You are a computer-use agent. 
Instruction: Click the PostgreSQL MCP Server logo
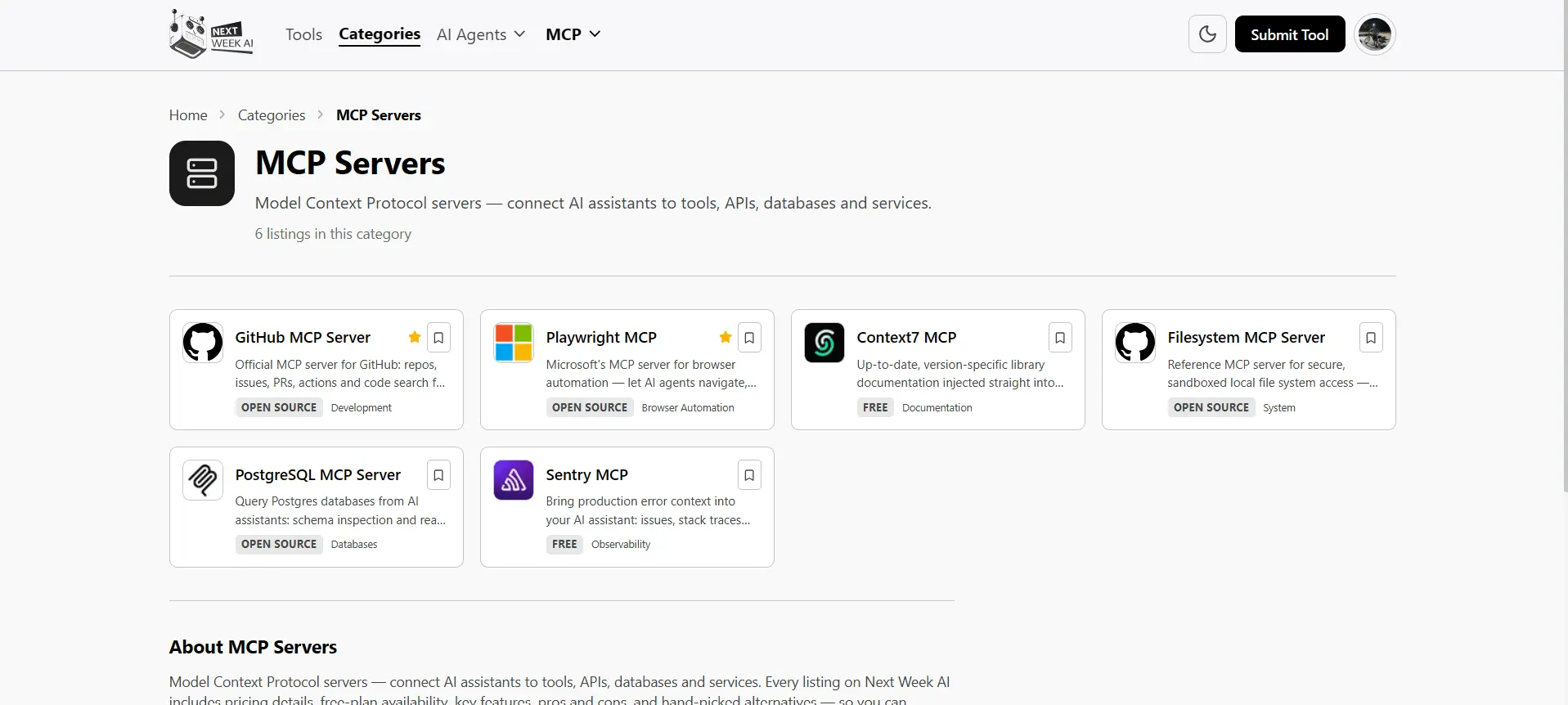click(203, 480)
